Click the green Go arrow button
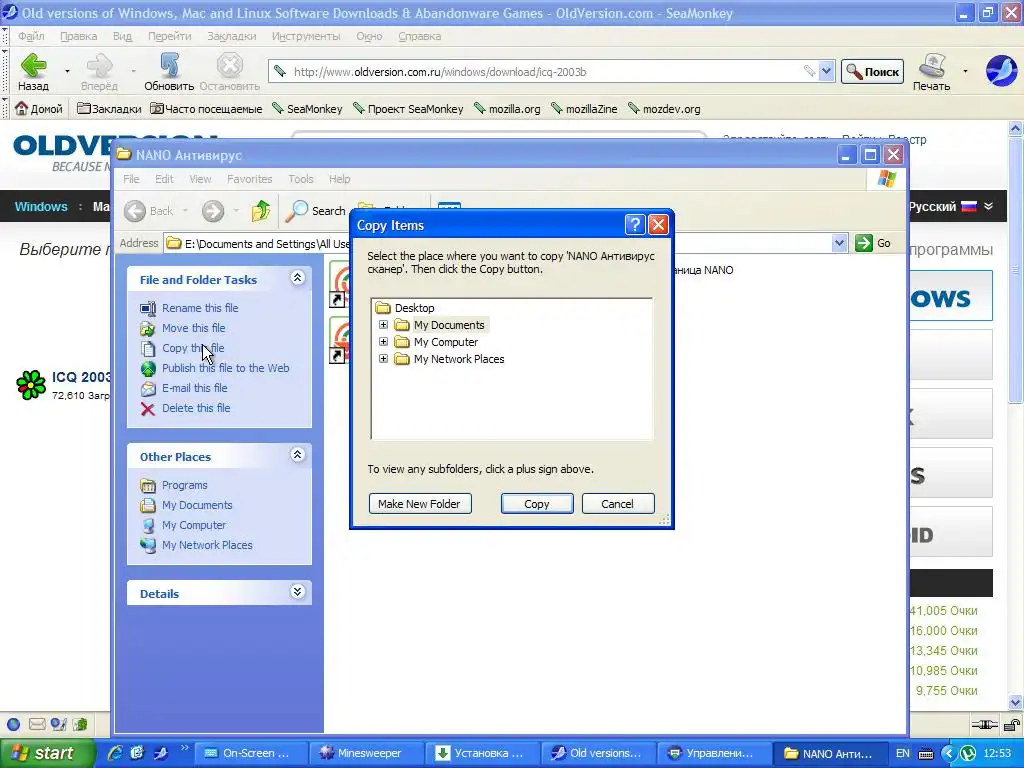 coord(863,243)
